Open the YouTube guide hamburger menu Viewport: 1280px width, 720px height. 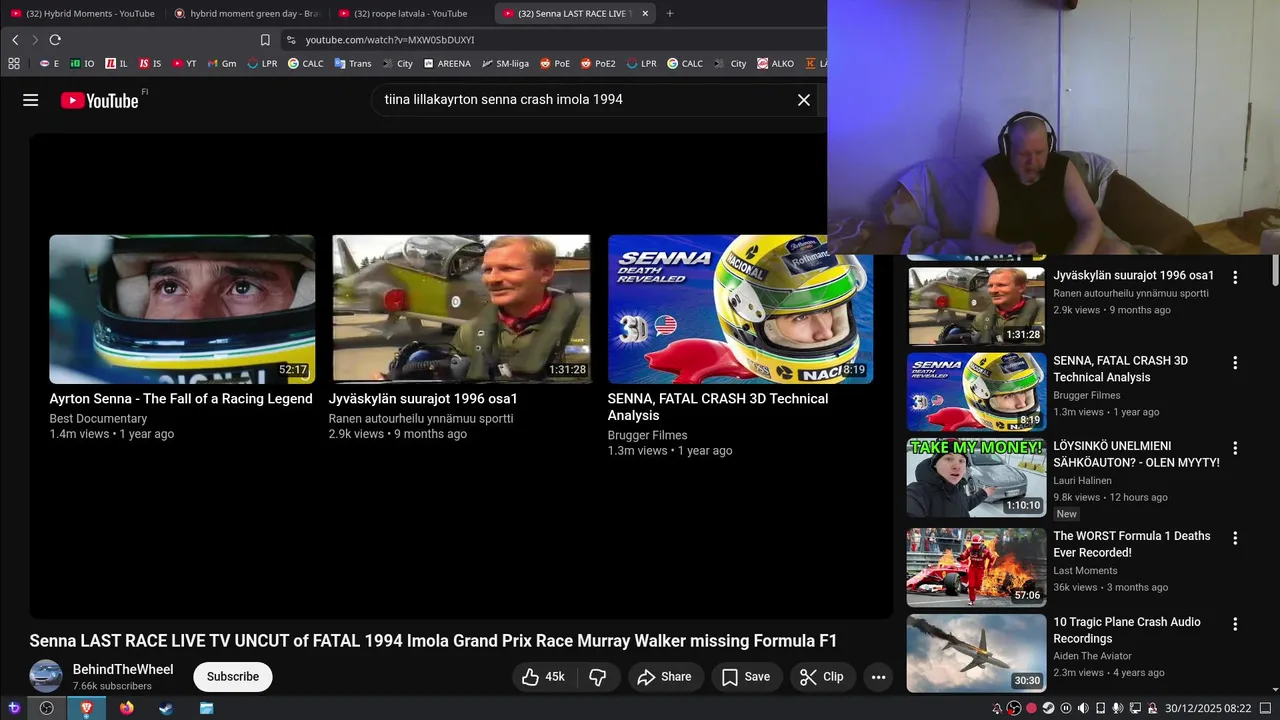point(30,100)
